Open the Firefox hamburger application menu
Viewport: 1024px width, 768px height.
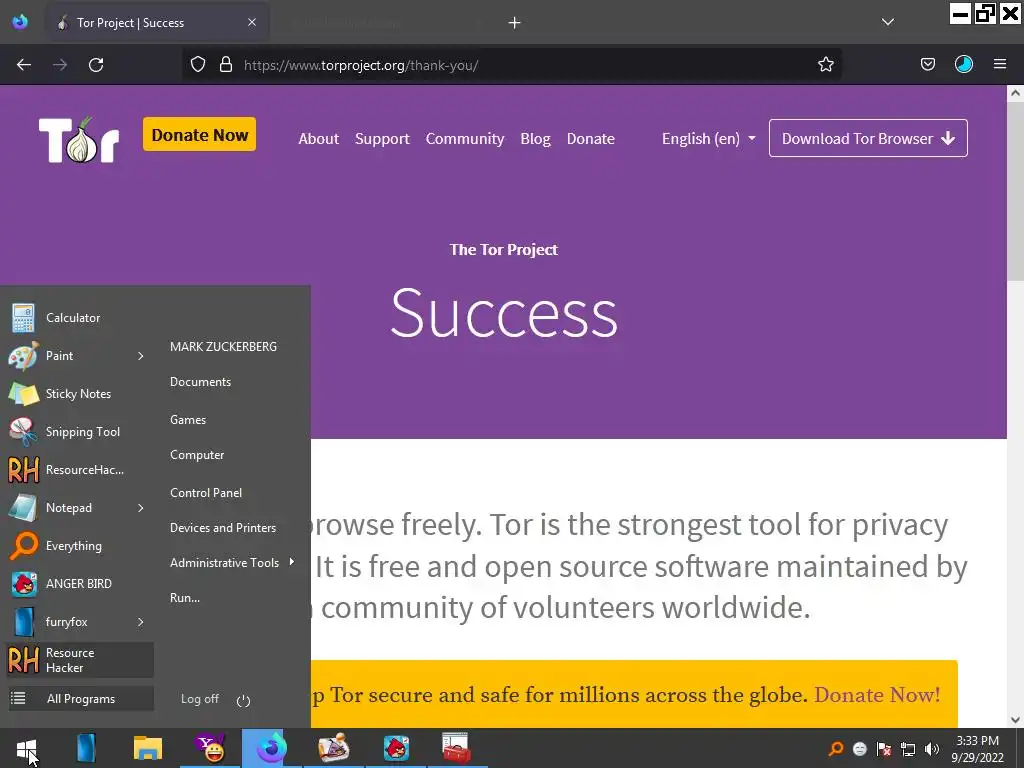pyautogui.click(x=999, y=65)
